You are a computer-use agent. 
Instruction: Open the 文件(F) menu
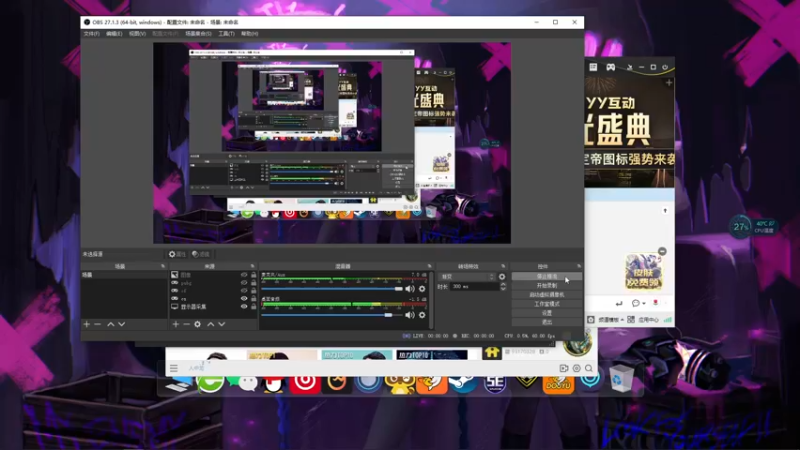click(x=91, y=34)
